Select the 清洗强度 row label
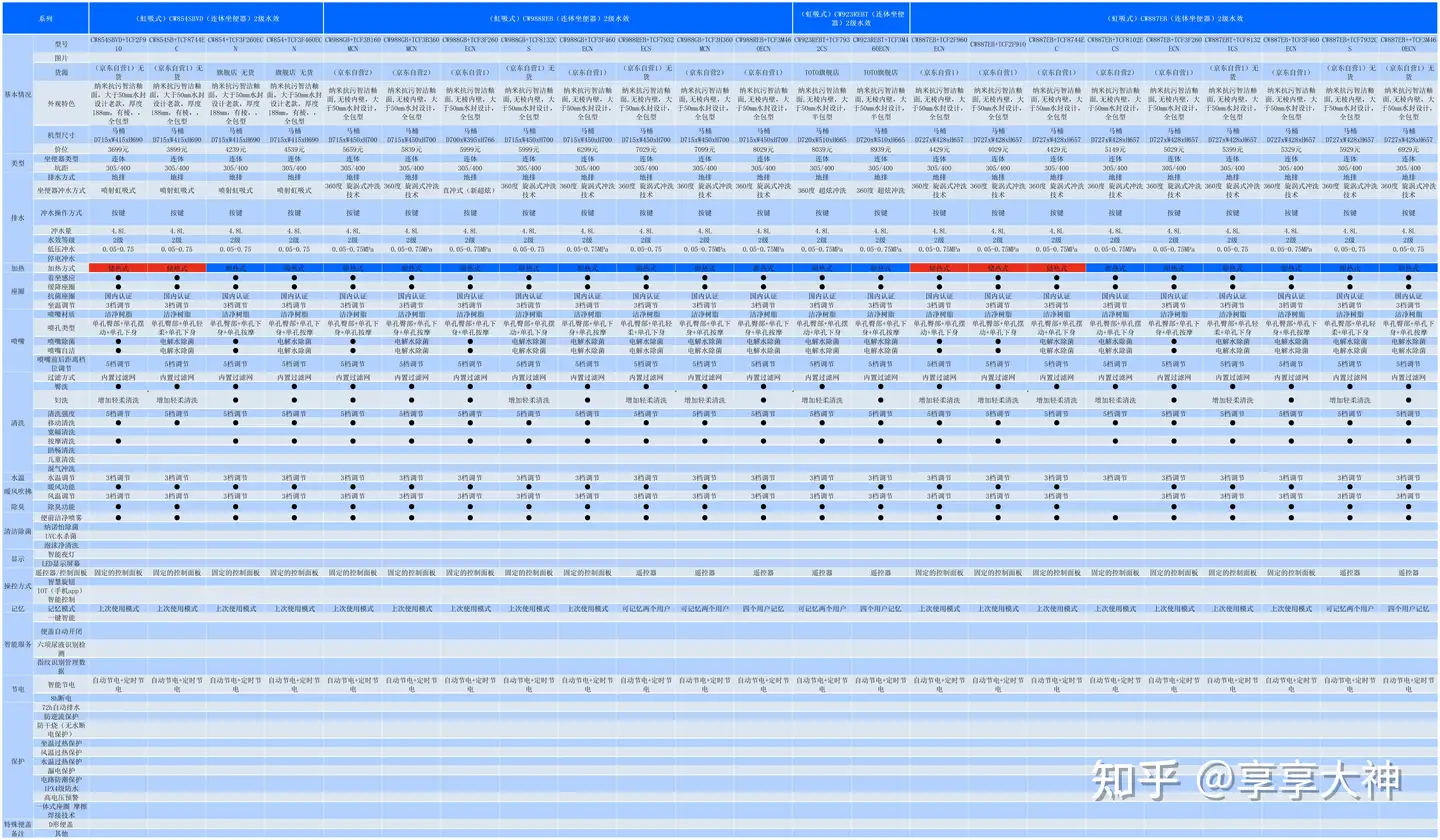The width and height of the screenshot is (1440, 840). click(61, 413)
